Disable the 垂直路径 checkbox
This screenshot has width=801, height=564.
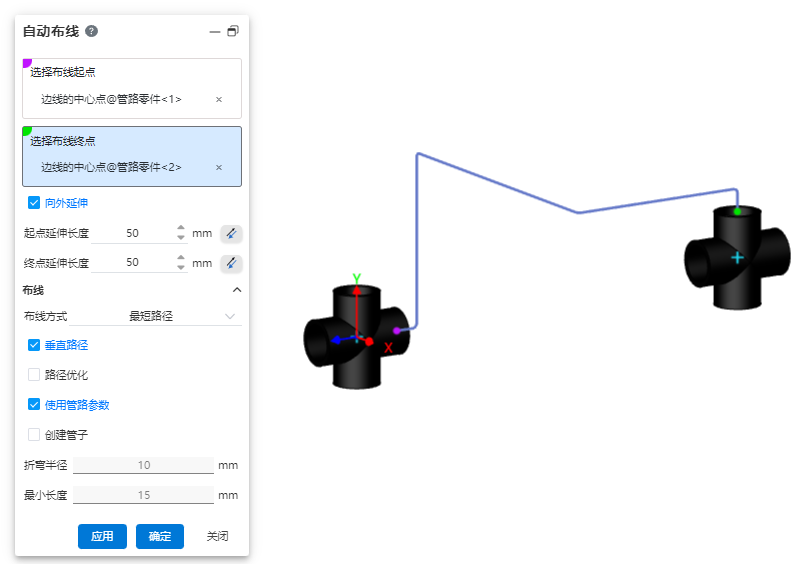click(x=34, y=345)
